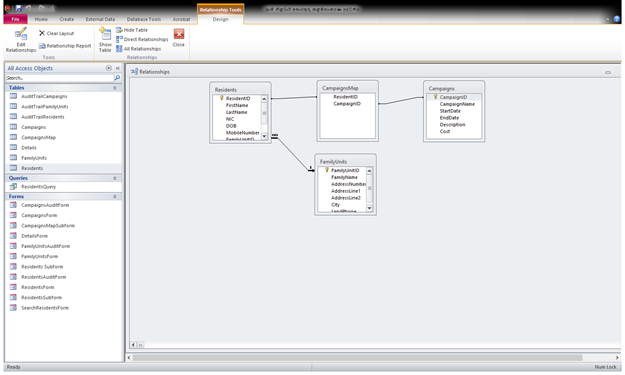625x375 pixels.
Task: Open the ResidentsForm form
Action: (x=37, y=287)
